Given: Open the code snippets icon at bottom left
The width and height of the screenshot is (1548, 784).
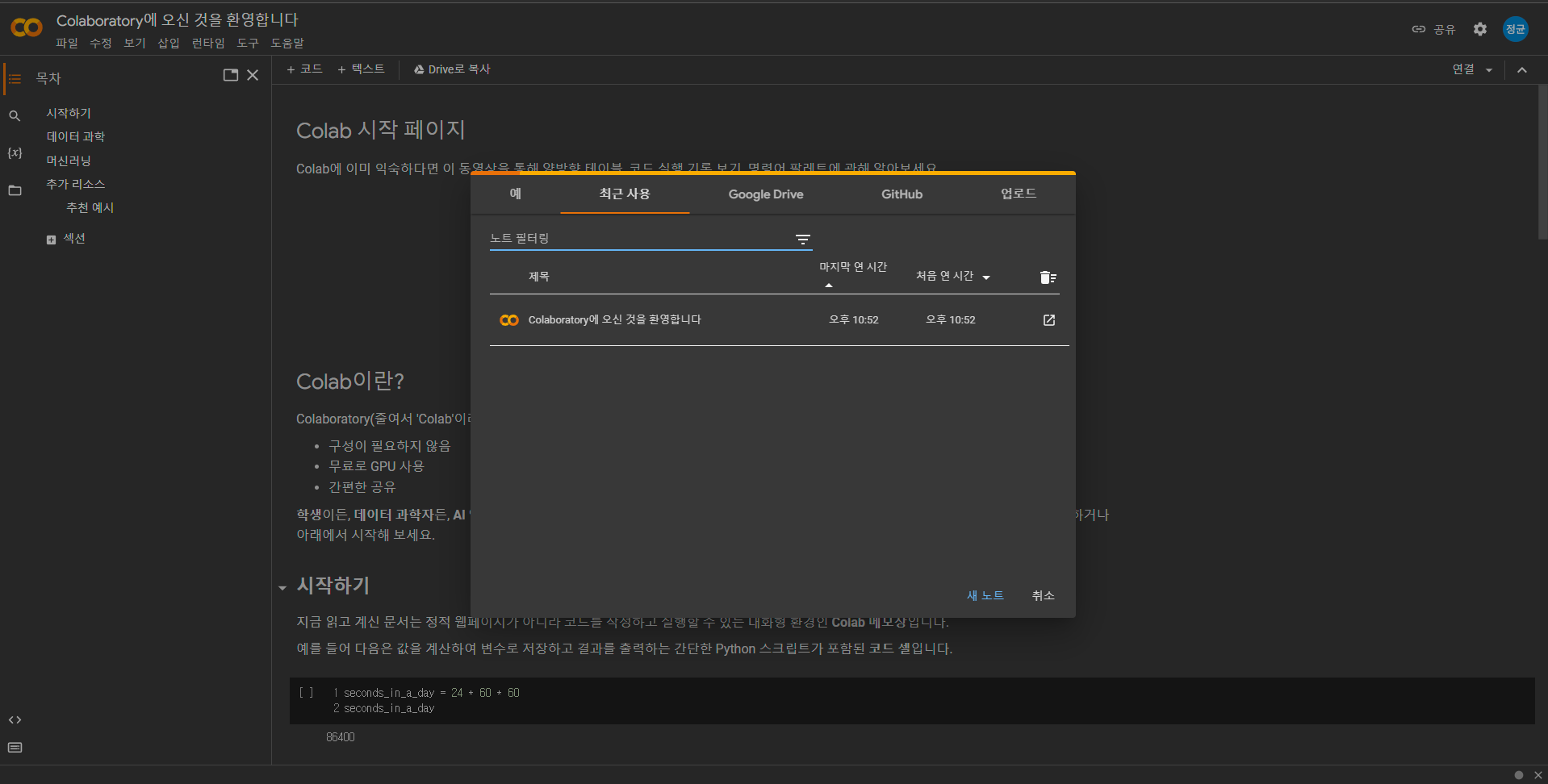Looking at the screenshot, I should click(x=15, y=719).
